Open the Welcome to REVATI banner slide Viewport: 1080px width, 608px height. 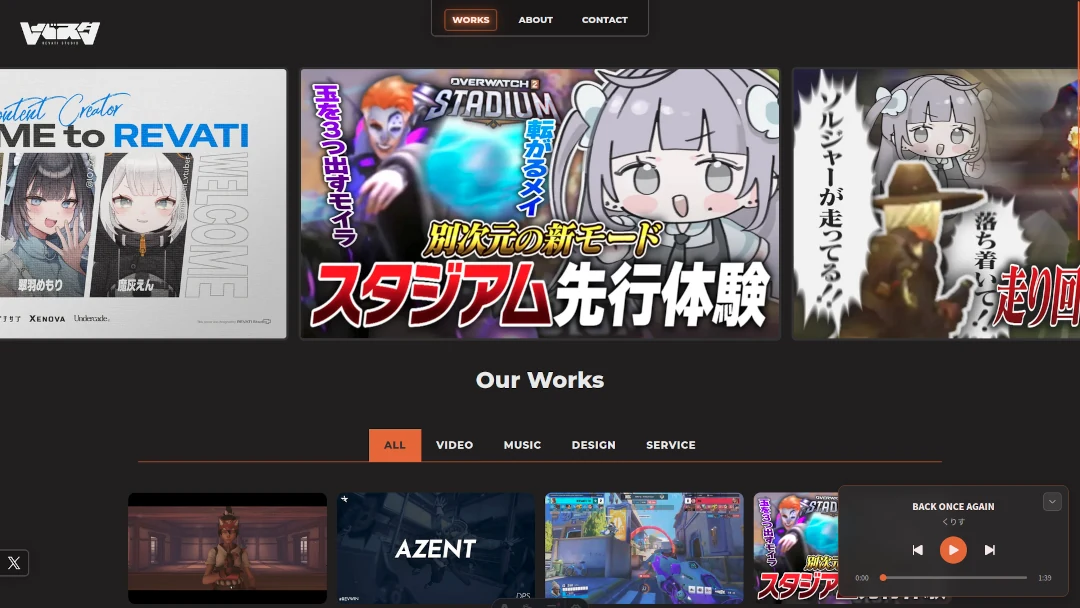[x=143, y=204]
